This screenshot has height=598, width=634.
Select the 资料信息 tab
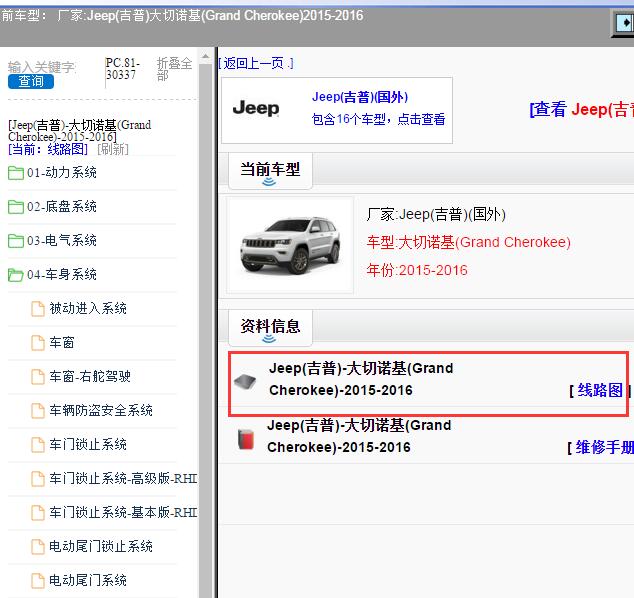click(x=270, y=328)
